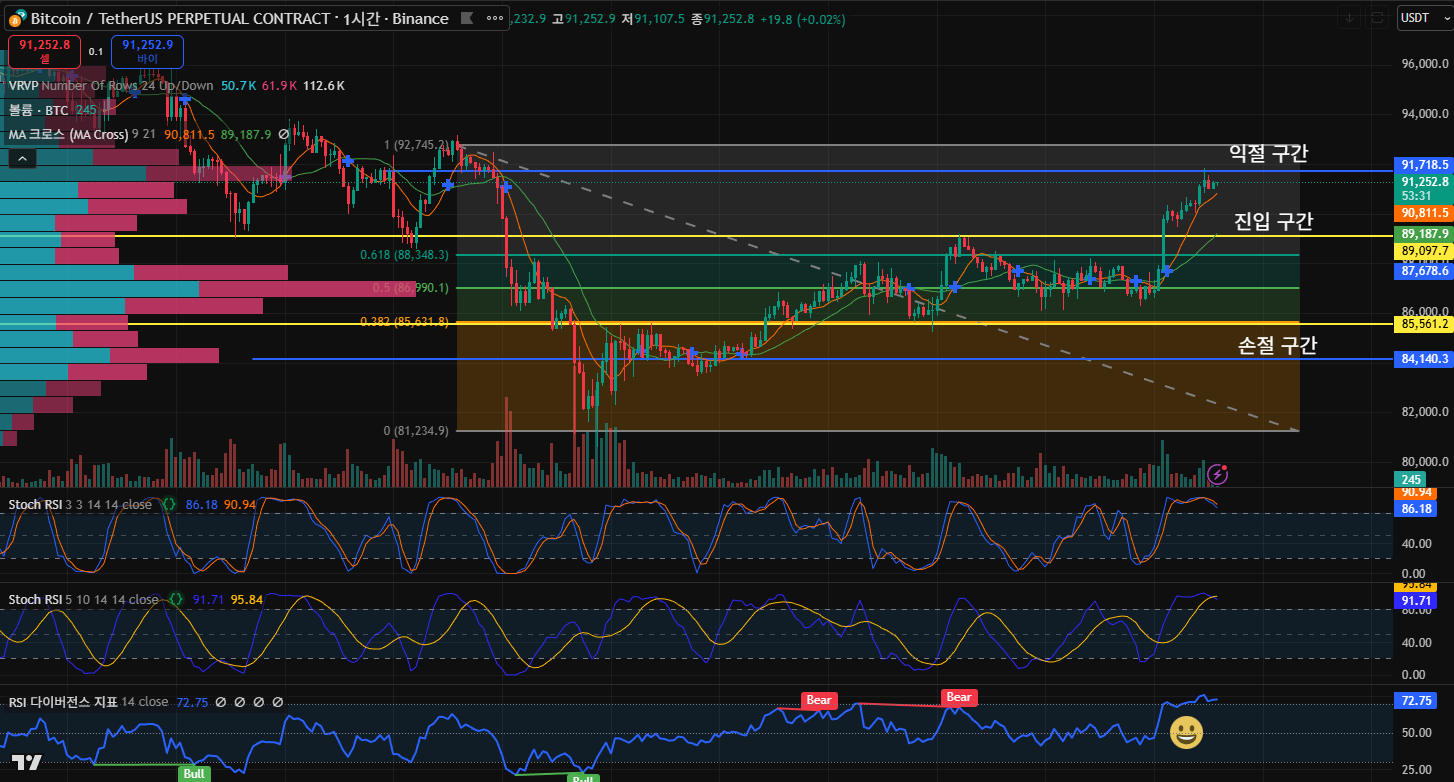Click the Bitcoin symbol logo icon
Screen dimensions: 1454x782
[x=17, y=18]
